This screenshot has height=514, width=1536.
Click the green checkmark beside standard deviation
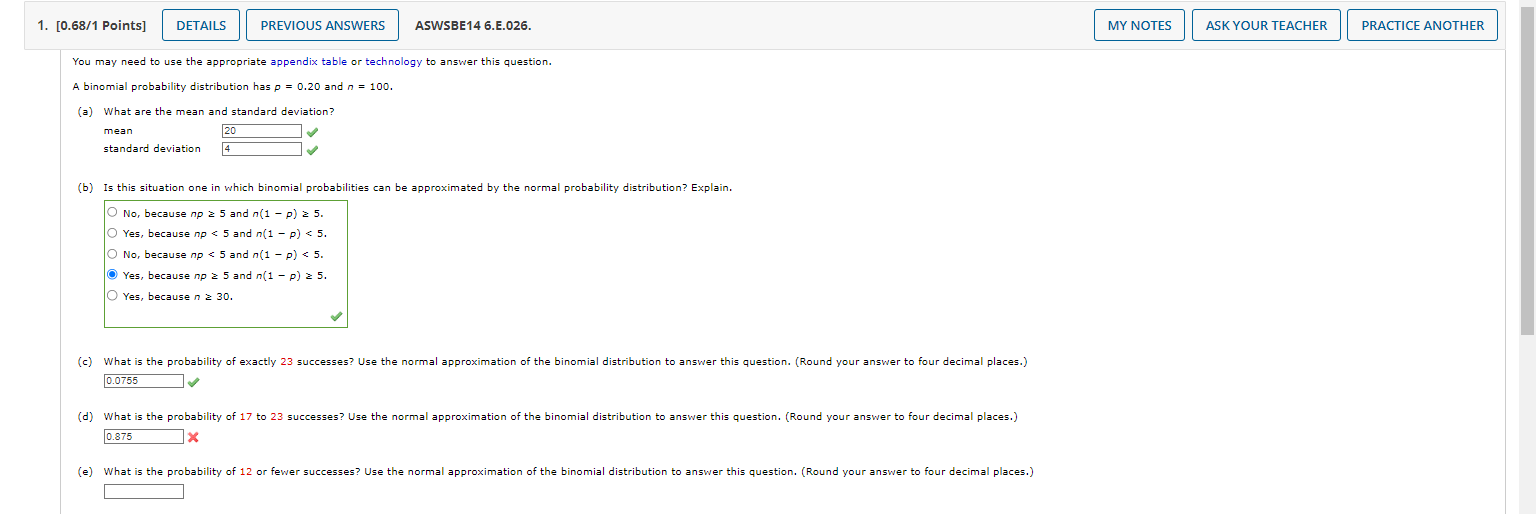tap(313, 151)
